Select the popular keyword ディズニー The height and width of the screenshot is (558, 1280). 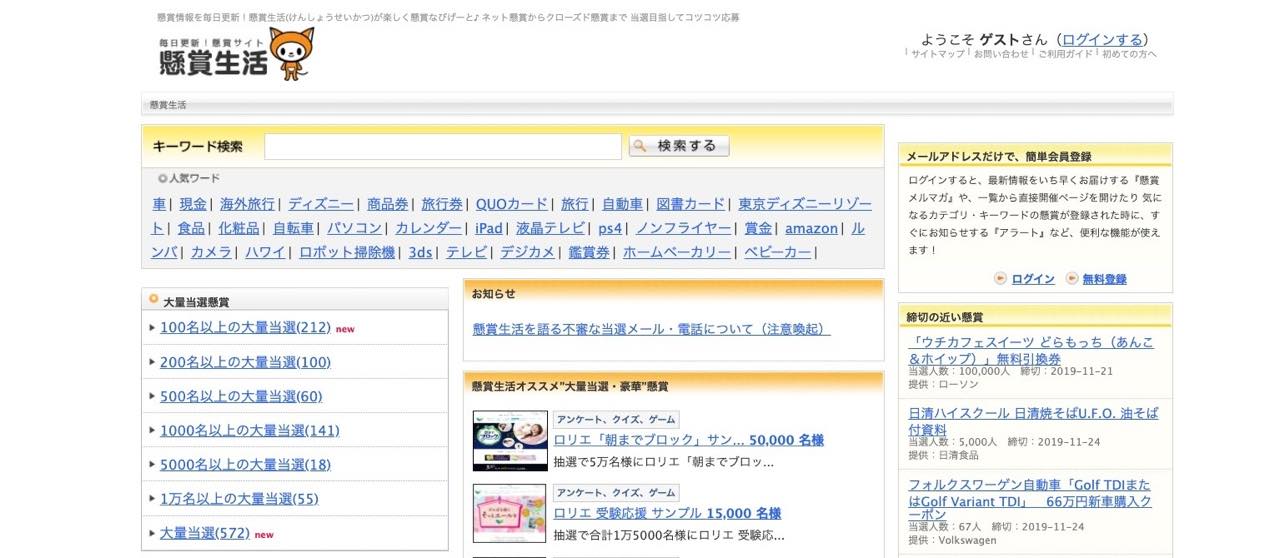click(321, 203)
